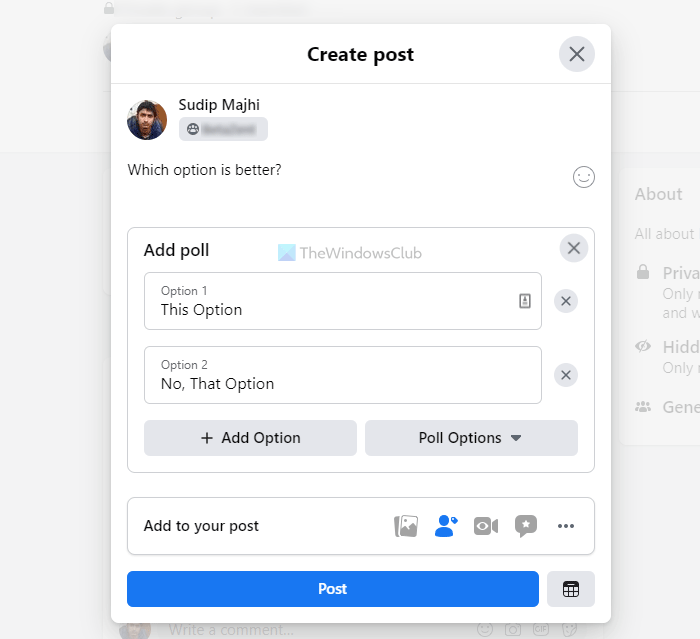The width and height of the screenshot is (700, 639).
Task: Publish with the blue Post button
Action: coord(332,589)
